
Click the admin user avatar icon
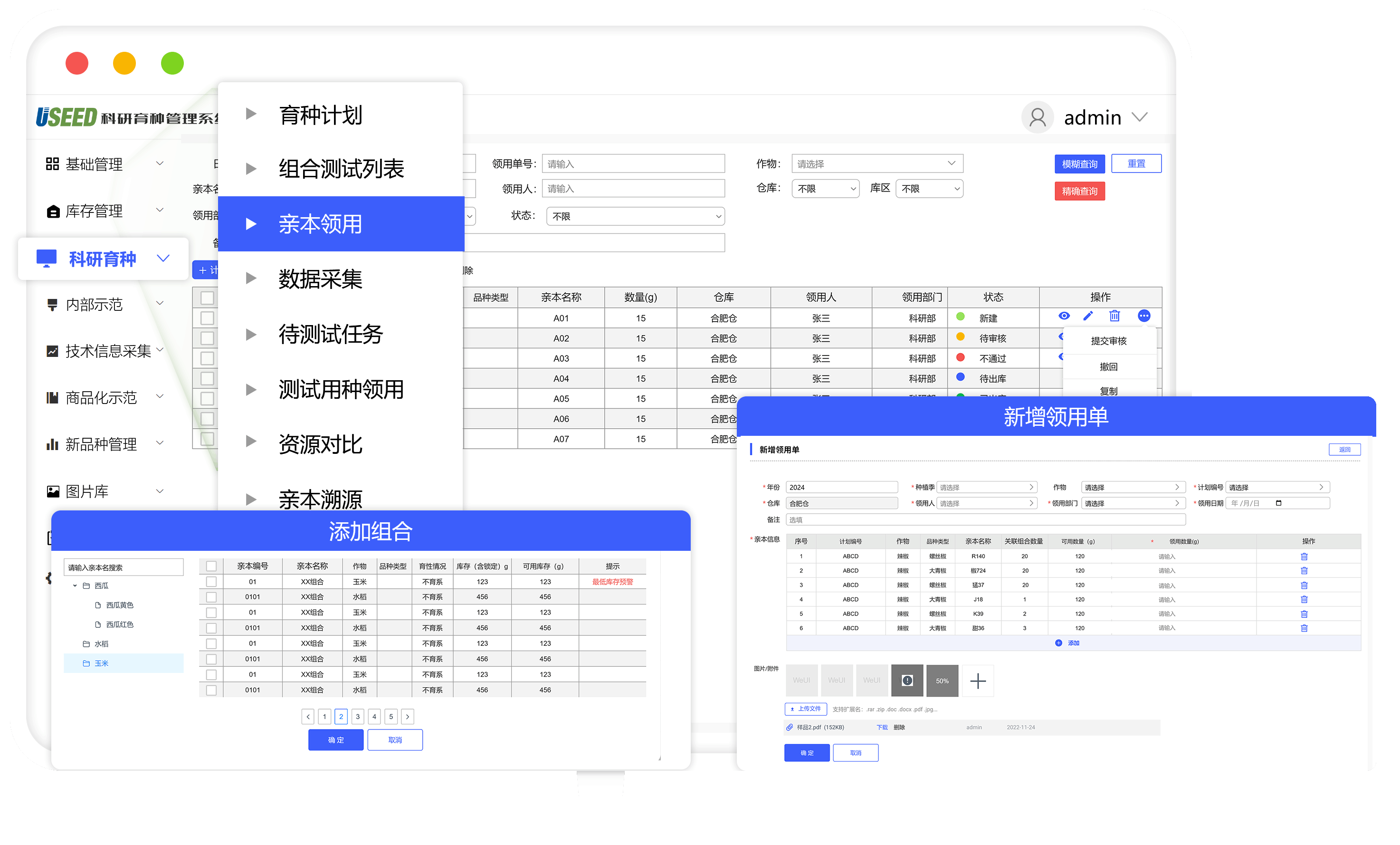(x=1038, y=117)
